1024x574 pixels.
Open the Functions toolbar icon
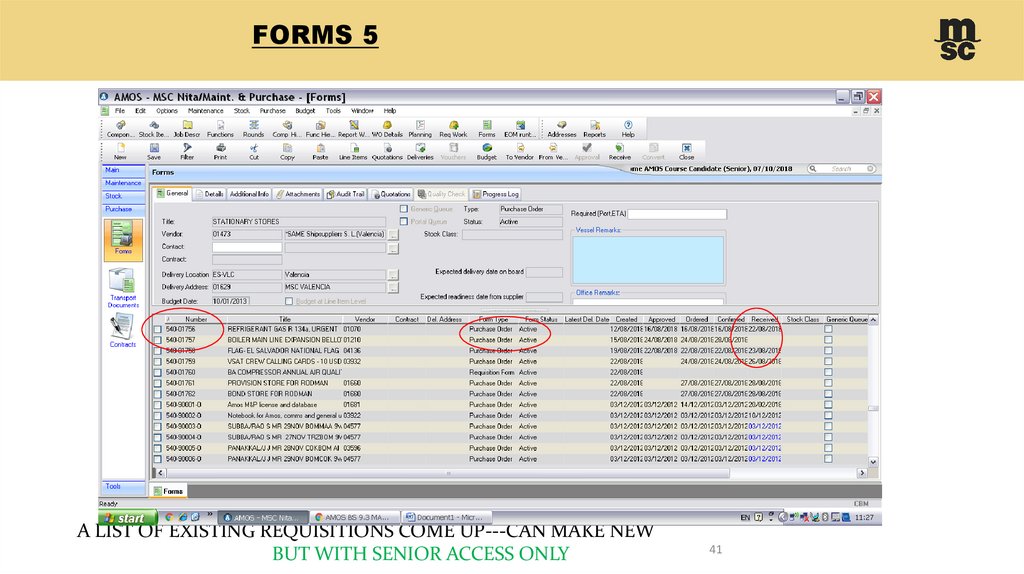click(x=220, y=129)
